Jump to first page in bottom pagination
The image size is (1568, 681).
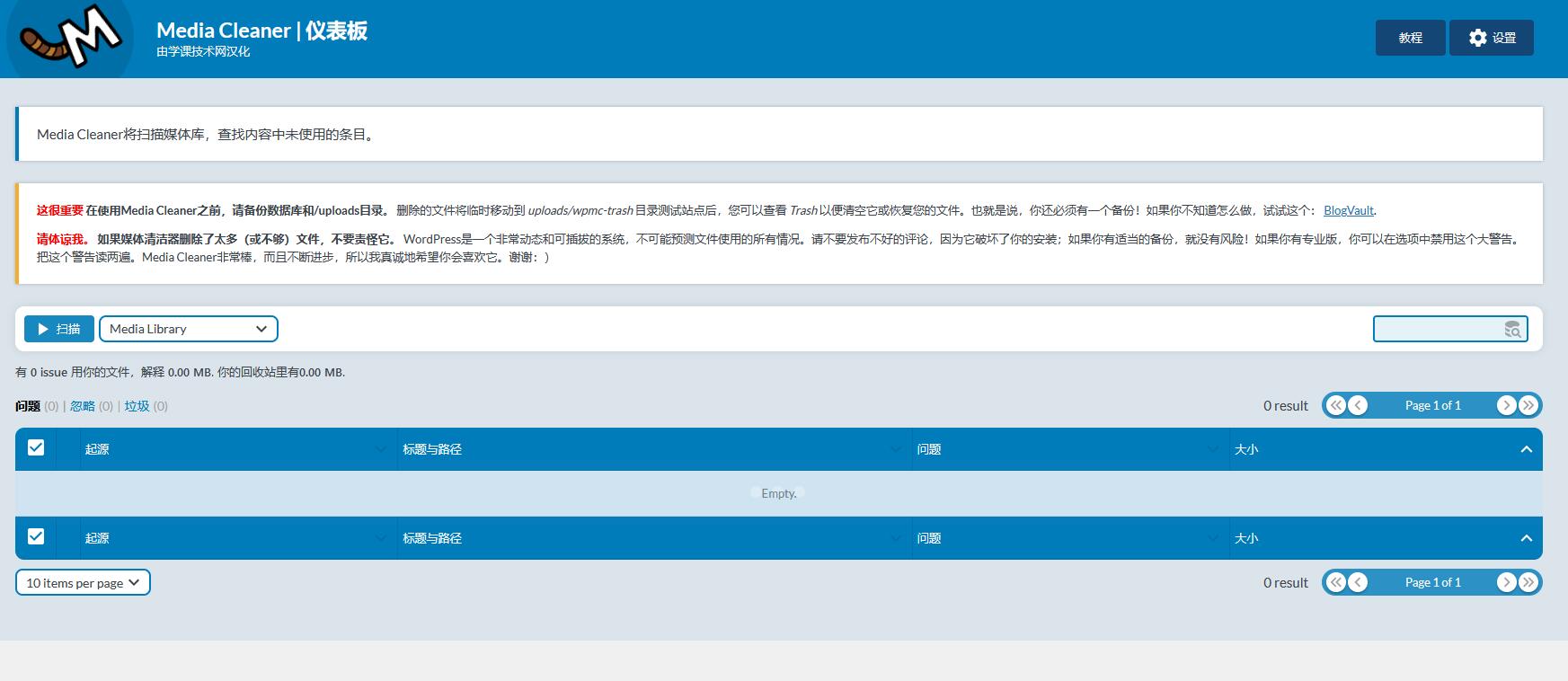point(1336,583)
